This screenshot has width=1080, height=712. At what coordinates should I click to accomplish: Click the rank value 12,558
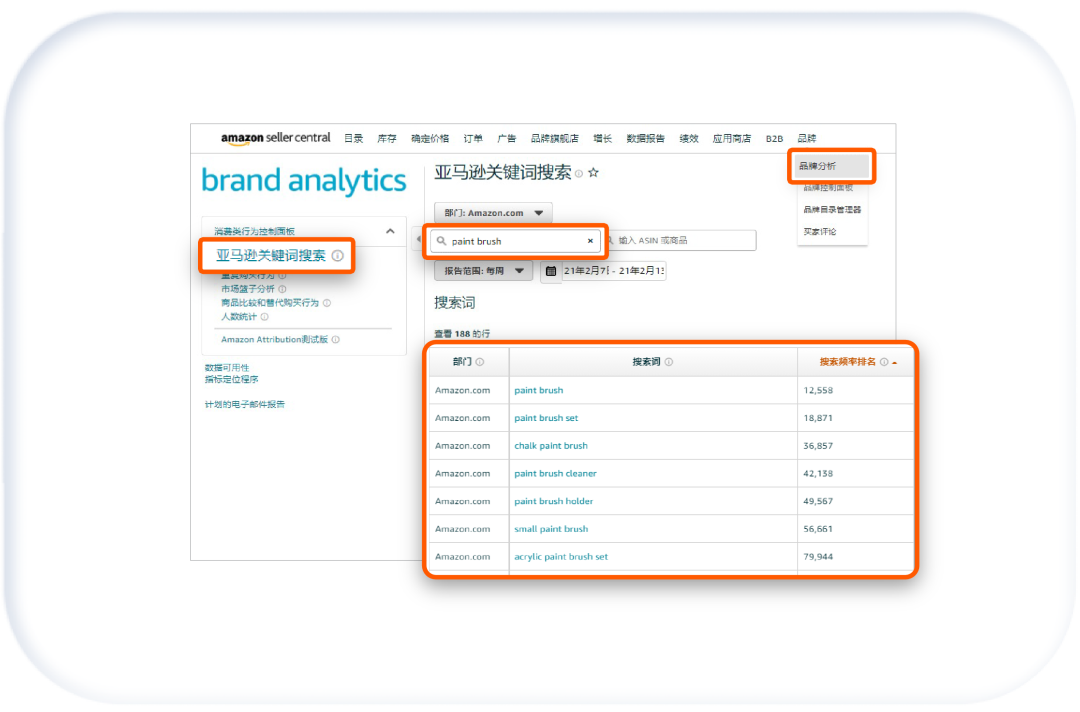click(x=818, y=390)
